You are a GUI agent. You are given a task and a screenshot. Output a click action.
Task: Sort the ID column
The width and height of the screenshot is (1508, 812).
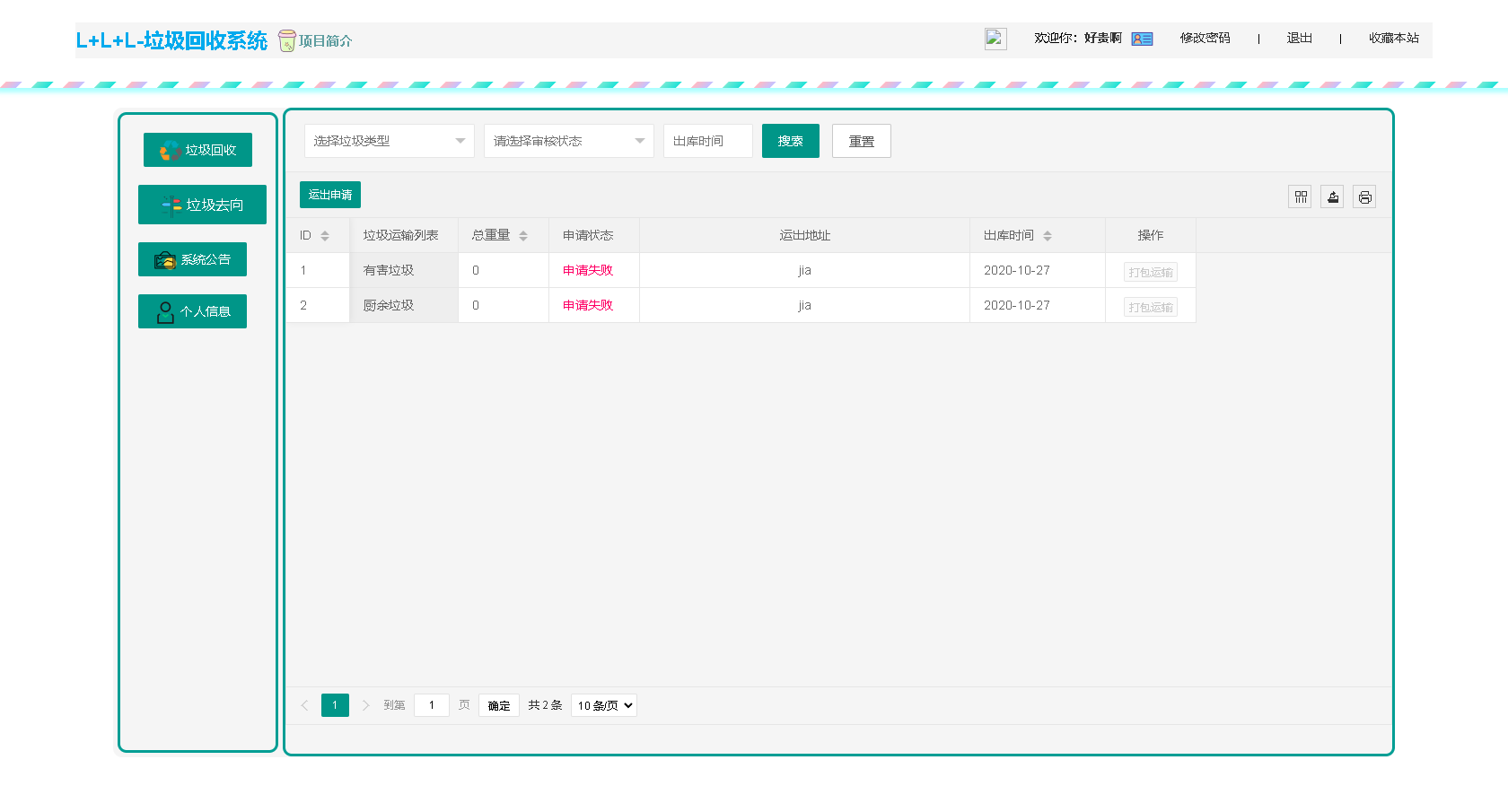coord(325,236)
